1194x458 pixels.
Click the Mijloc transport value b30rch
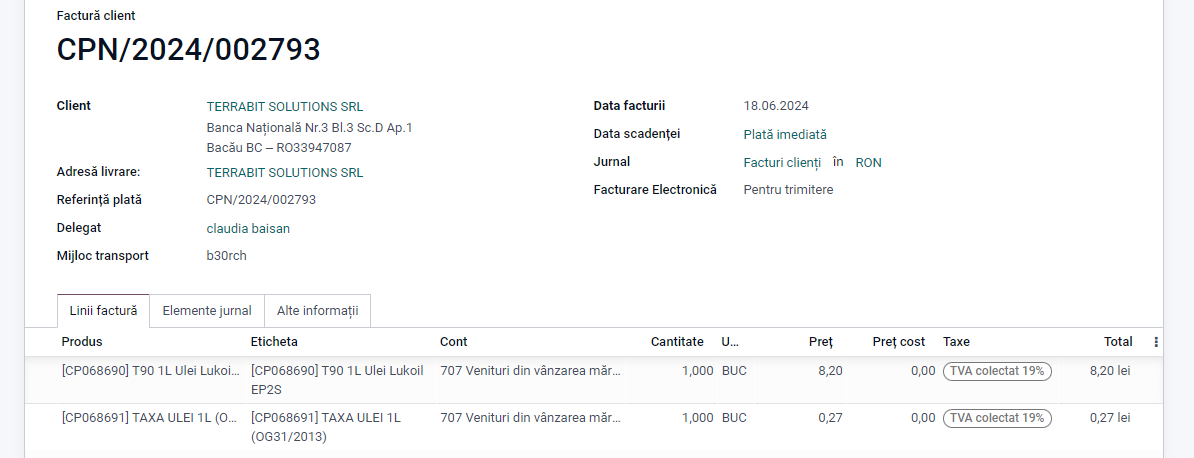pyautogui.click(x=226, y=255)
